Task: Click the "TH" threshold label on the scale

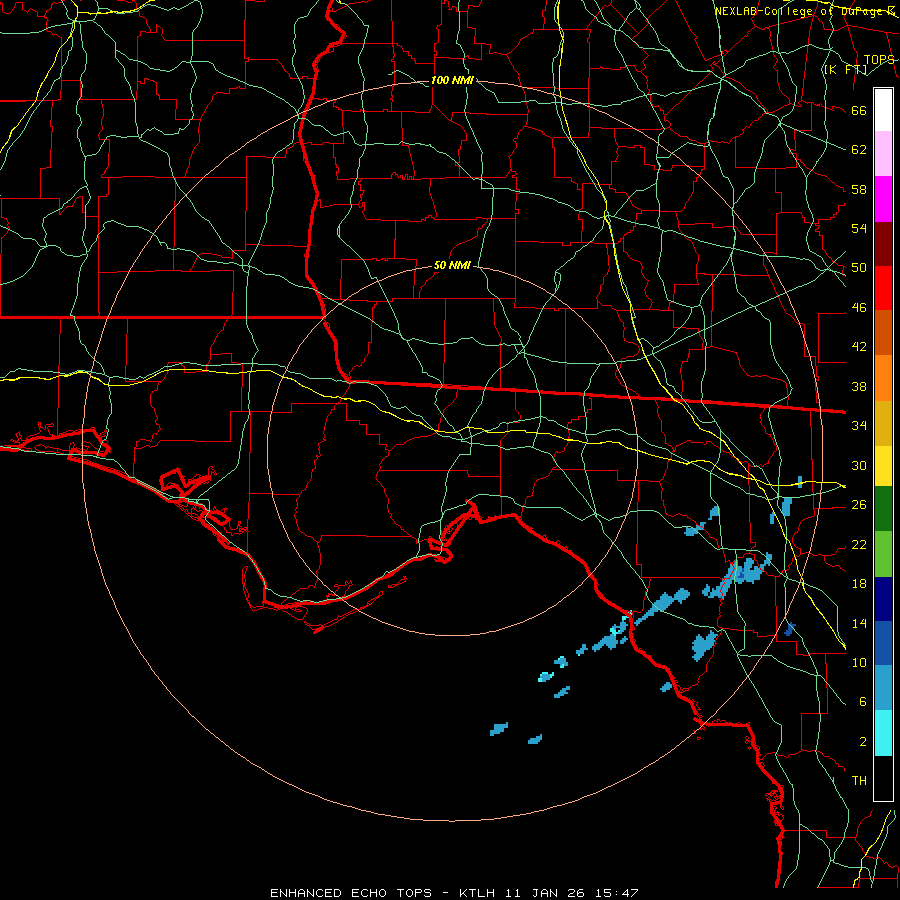Action: (x=859, y=781)
